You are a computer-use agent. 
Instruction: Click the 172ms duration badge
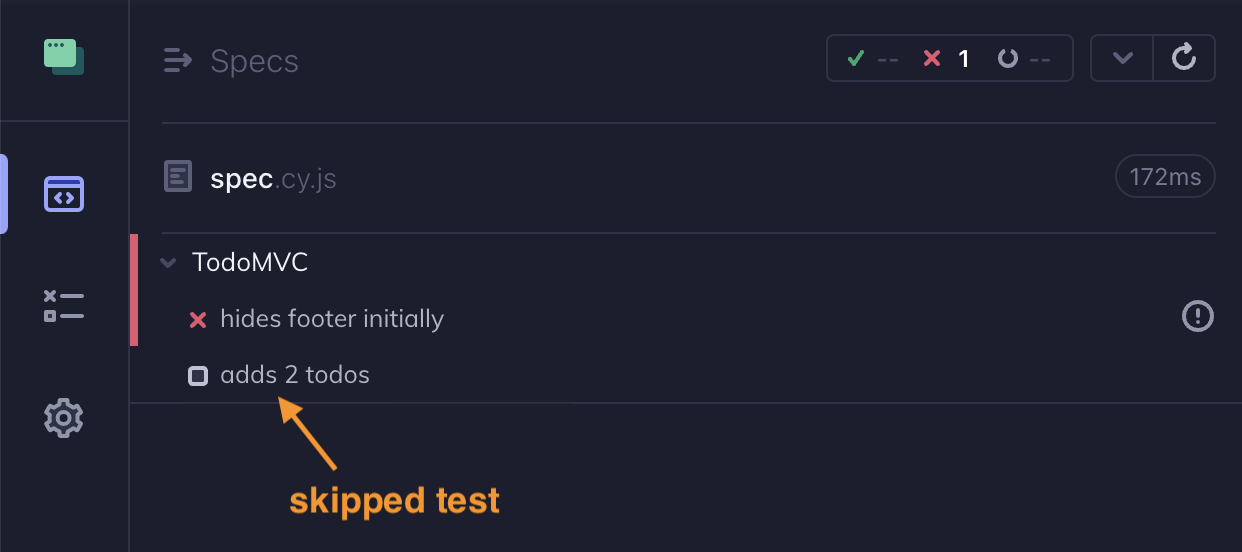pyautogui.click(x=1165, y=177)
